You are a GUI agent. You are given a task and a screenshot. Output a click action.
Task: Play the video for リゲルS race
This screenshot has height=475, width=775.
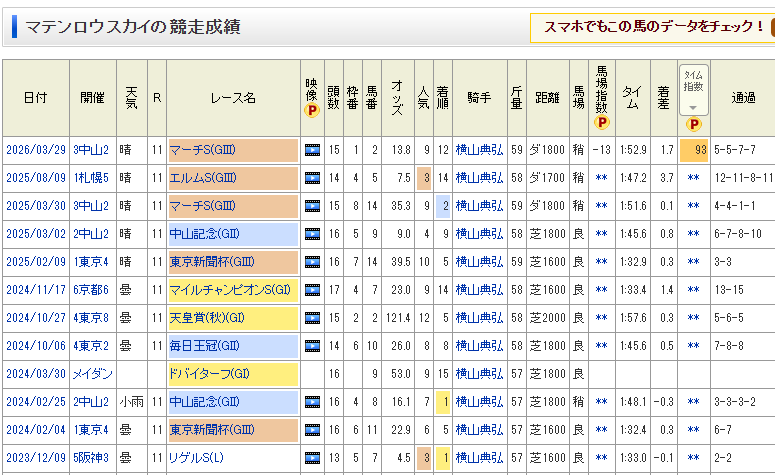(312, 458)
